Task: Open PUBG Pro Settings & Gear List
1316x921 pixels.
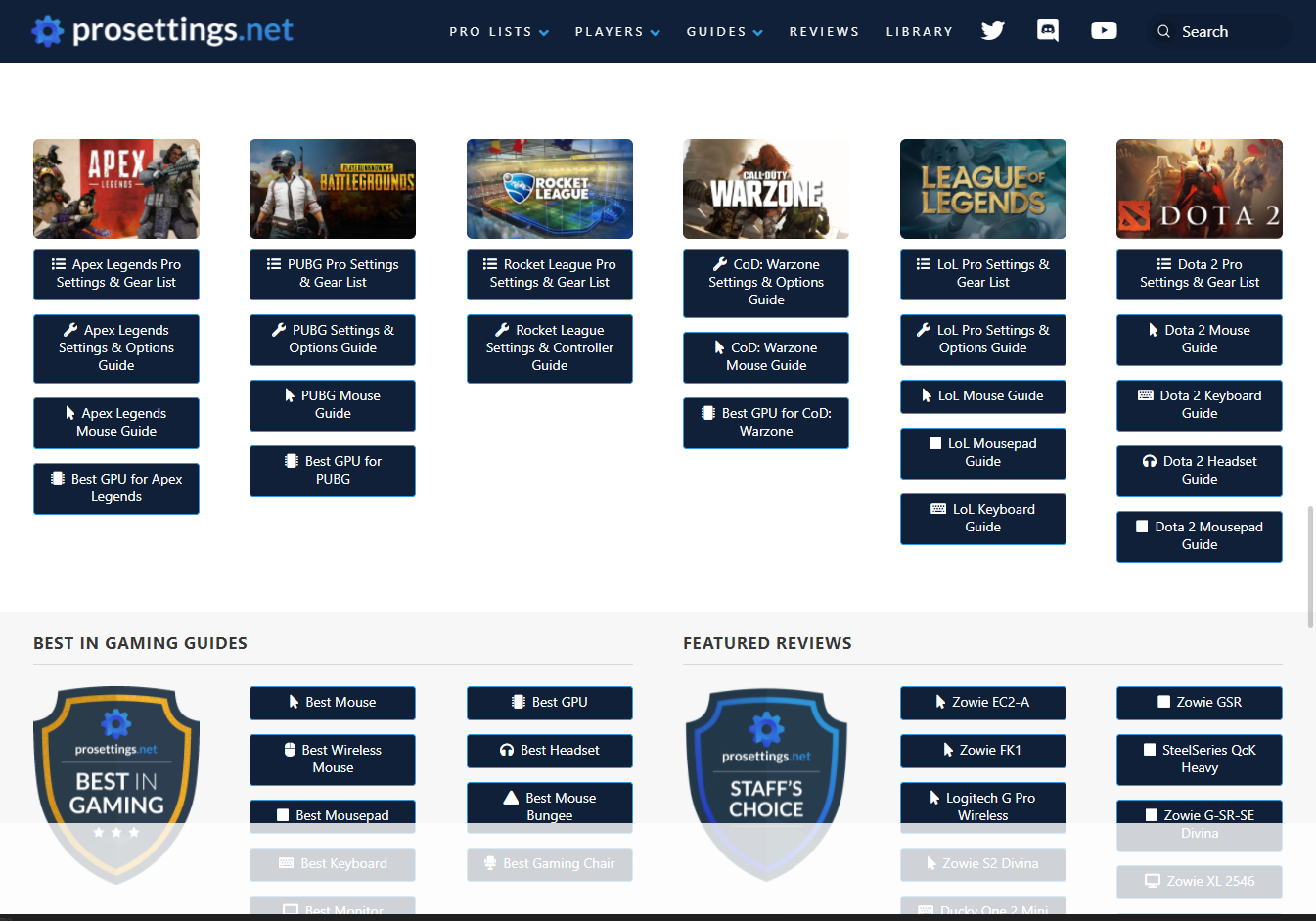Action: 333,274
